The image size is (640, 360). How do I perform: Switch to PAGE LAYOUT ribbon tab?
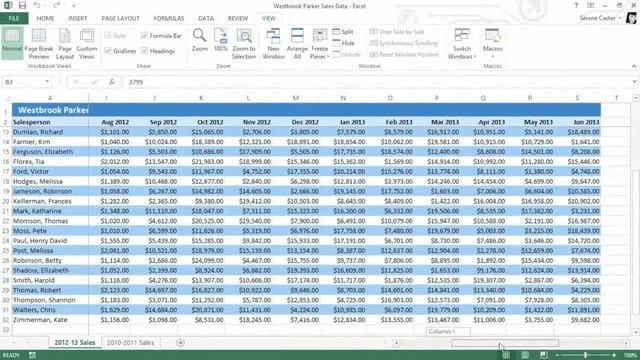[120, 18]
